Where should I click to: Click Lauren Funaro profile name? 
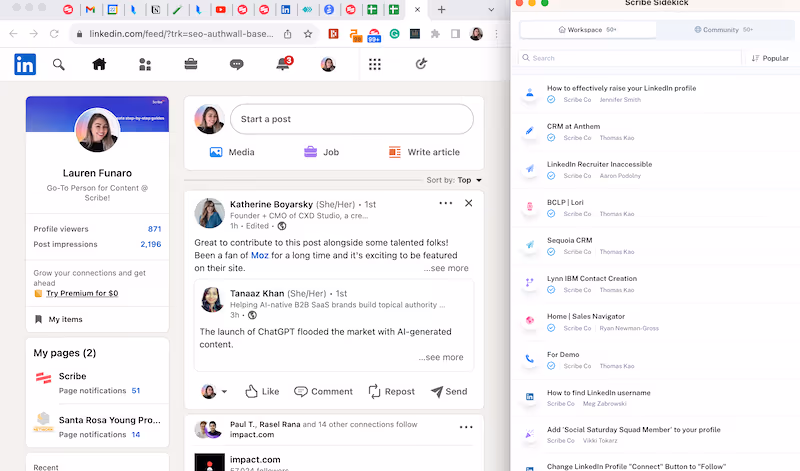pos(97,173)
